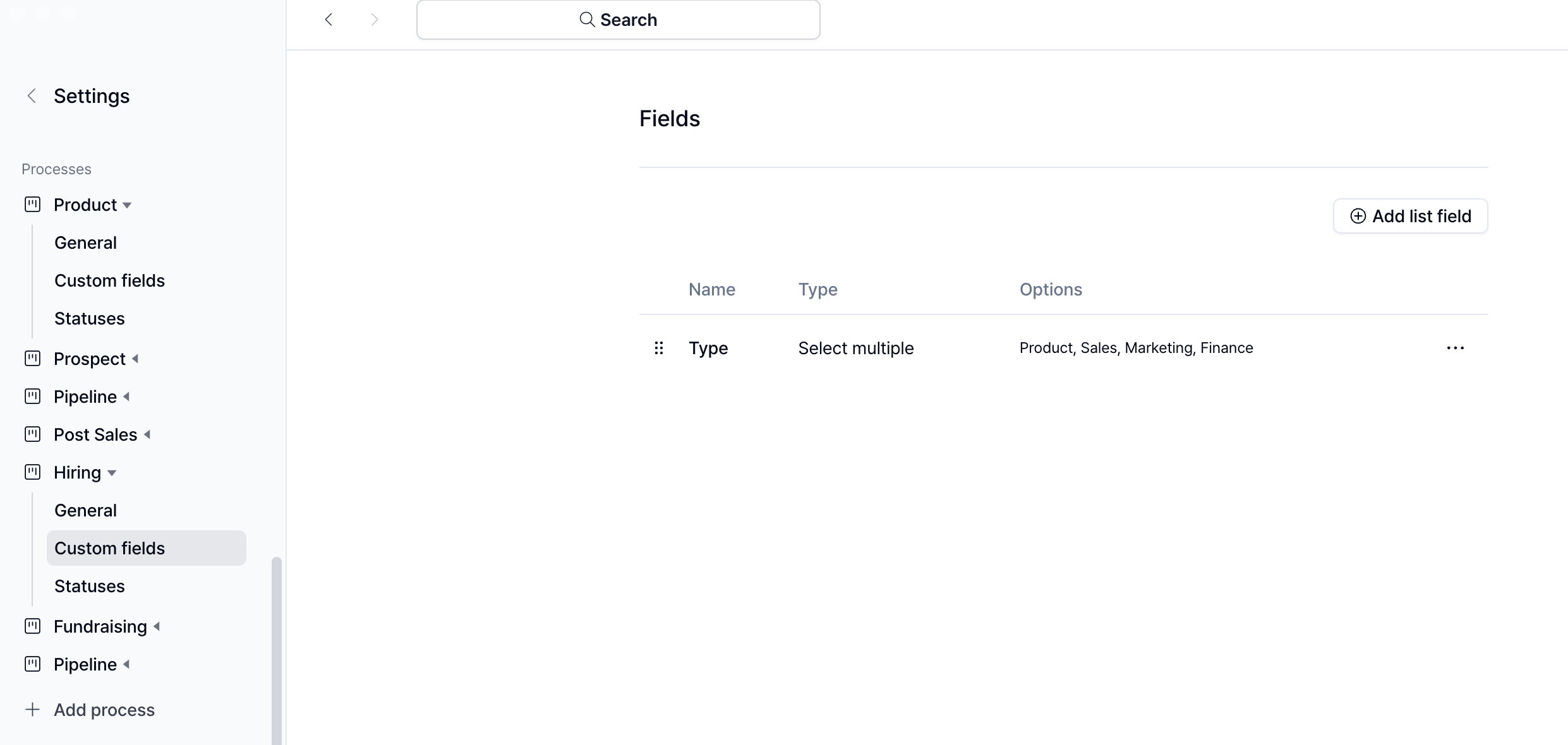Open the options menu for the Type field
Image resolution: width=1568 pixels, height=745 pixels.
1456,348
